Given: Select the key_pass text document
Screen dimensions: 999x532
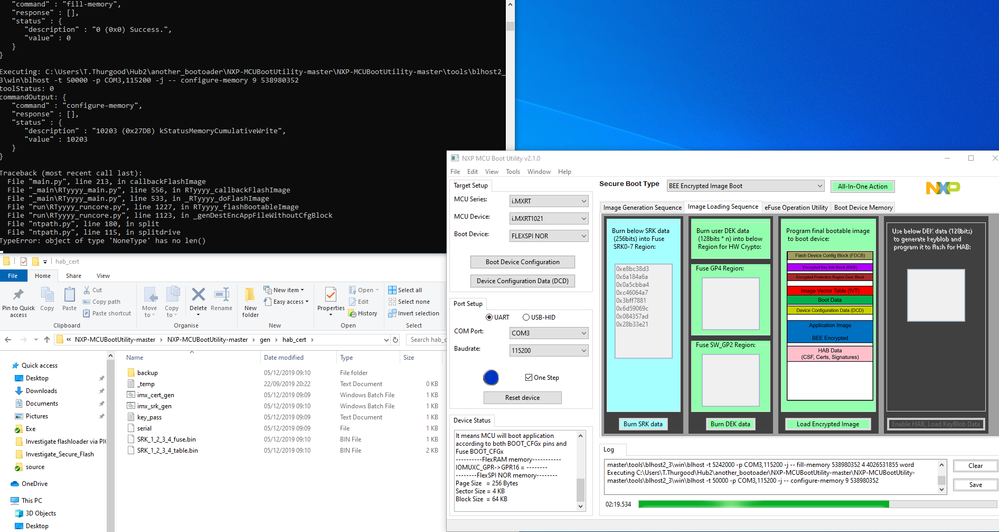Looking at the screenshot, I should [149, 417].
